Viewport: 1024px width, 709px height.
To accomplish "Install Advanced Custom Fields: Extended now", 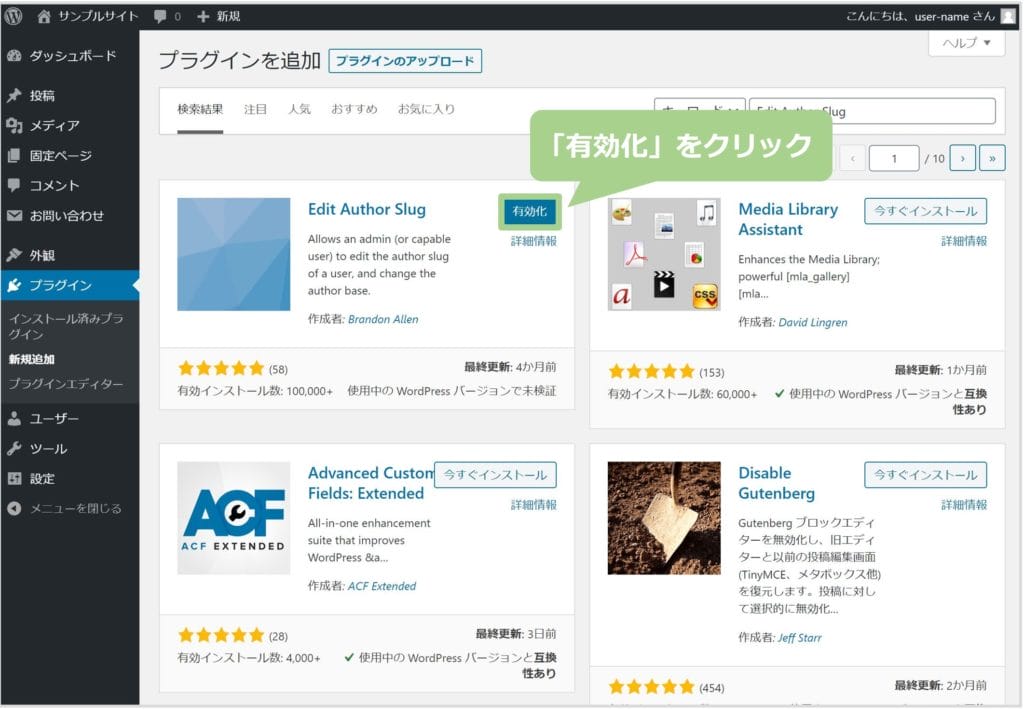I will point(495,475).
